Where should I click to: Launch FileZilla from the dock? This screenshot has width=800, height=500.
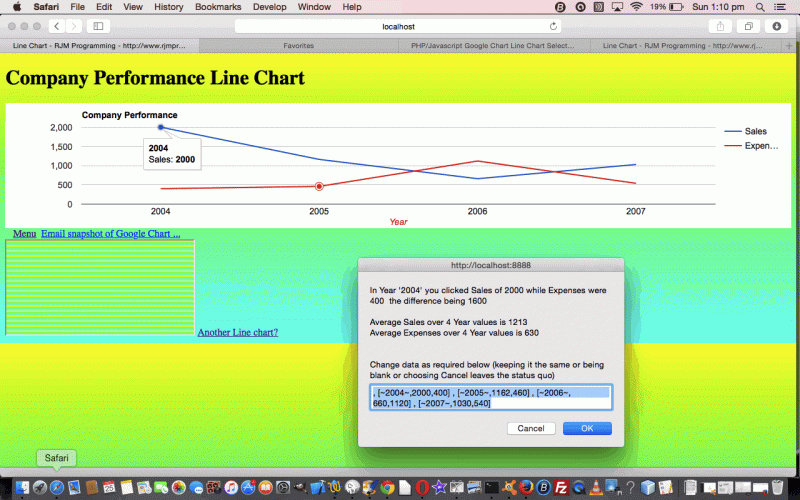(561, 488)
